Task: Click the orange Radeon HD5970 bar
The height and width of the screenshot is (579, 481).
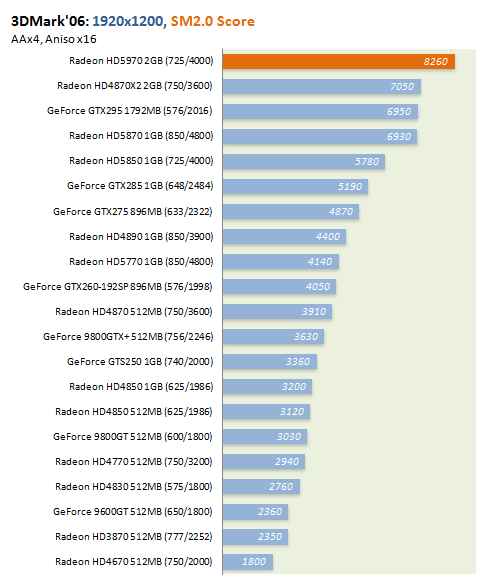Action: click(339, 61)
